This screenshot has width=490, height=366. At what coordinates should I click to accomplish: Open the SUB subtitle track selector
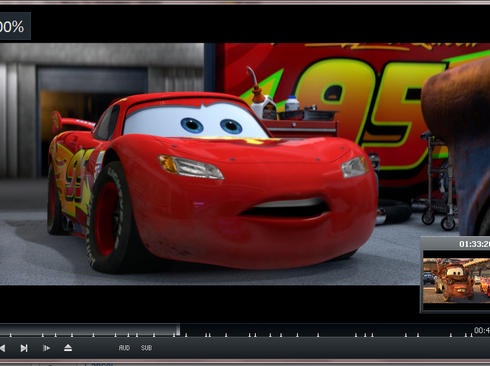(x=146, y=348)
